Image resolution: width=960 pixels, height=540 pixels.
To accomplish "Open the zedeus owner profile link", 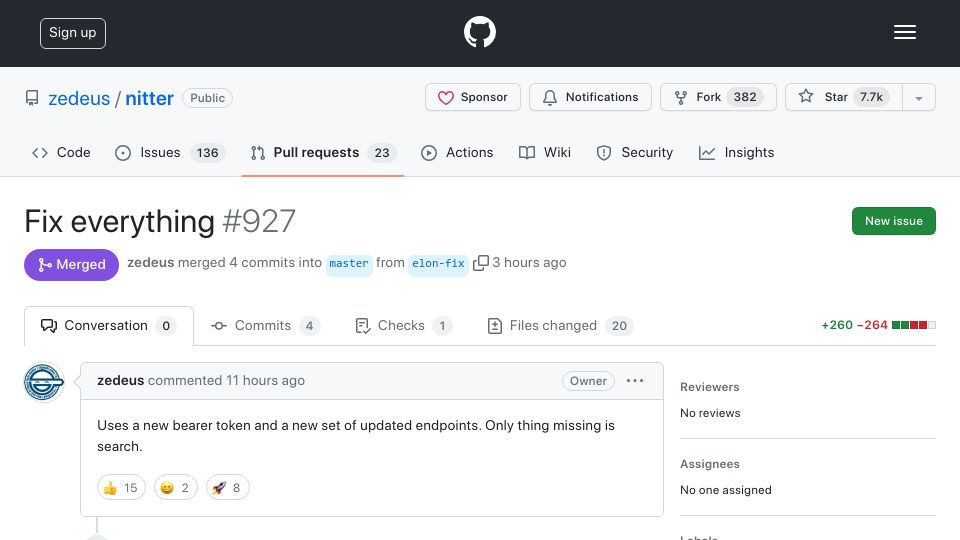I will (x=79, y=98).
